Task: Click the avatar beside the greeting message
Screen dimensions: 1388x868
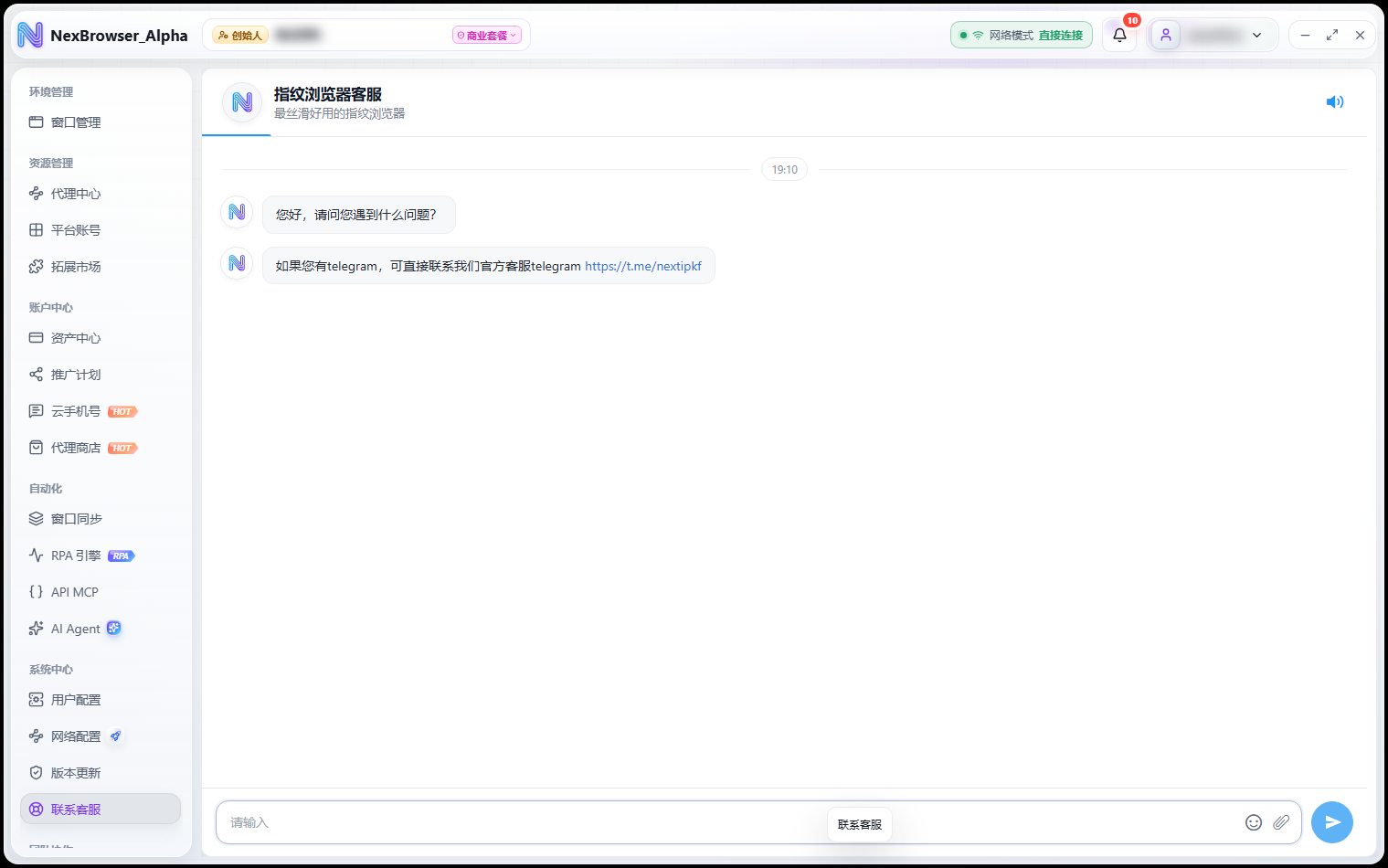Action: click(237, 212)
